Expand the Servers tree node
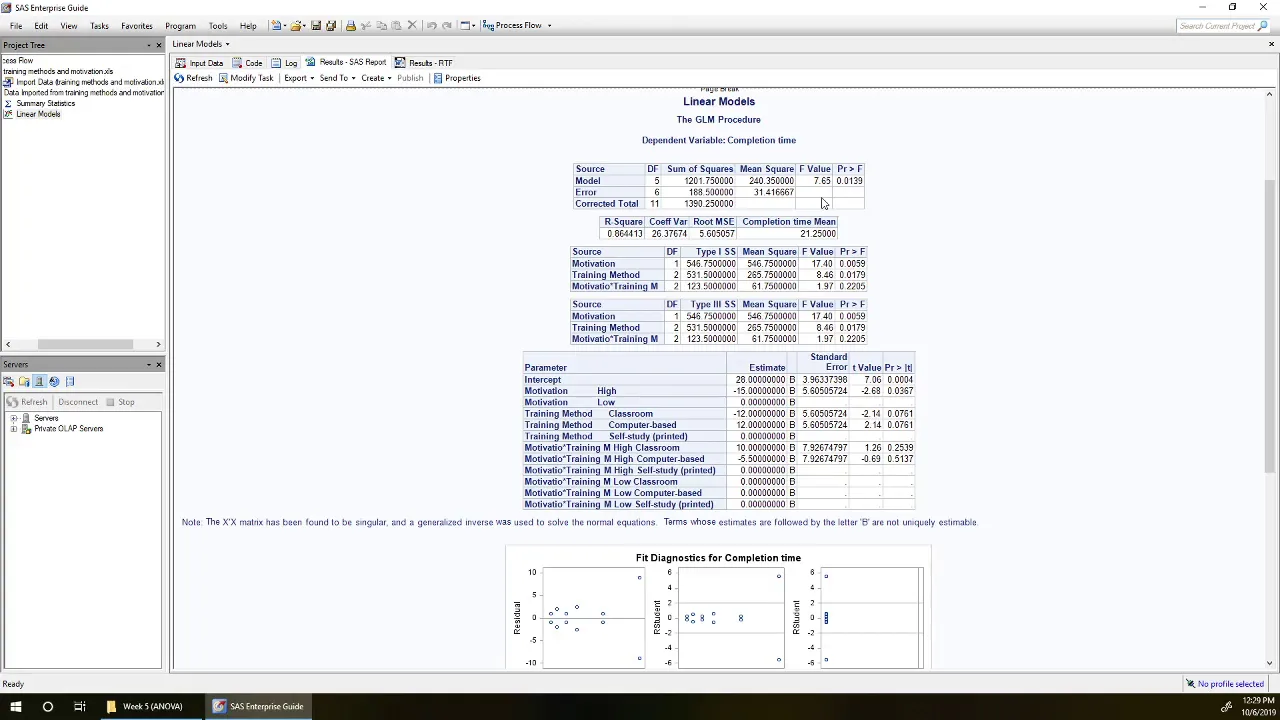This screenshot has width=1280, height=720. coord(14,418)
